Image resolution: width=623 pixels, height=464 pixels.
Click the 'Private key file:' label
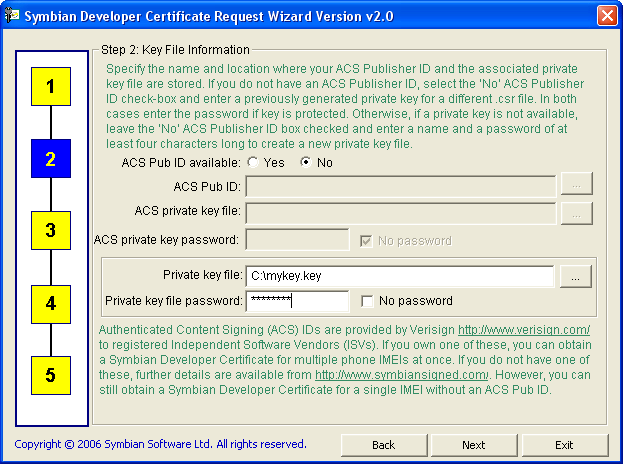click(x=203, y=275)
